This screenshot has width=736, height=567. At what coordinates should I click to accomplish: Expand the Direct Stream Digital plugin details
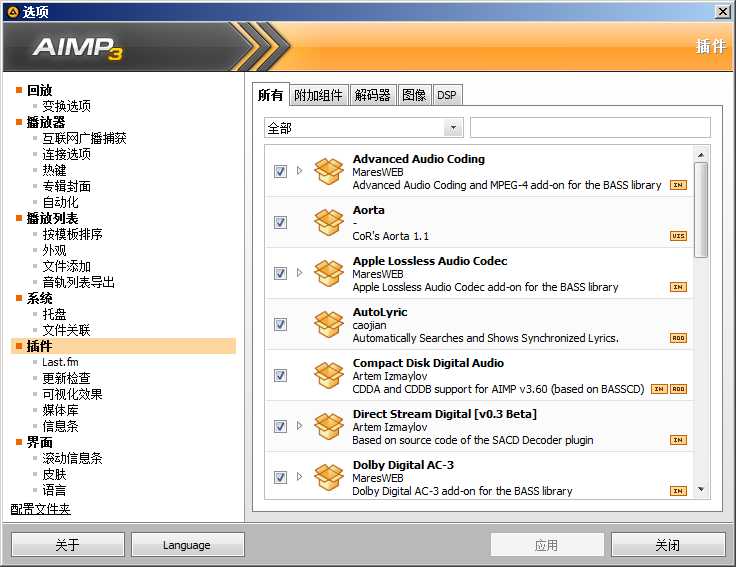point(299,426)
